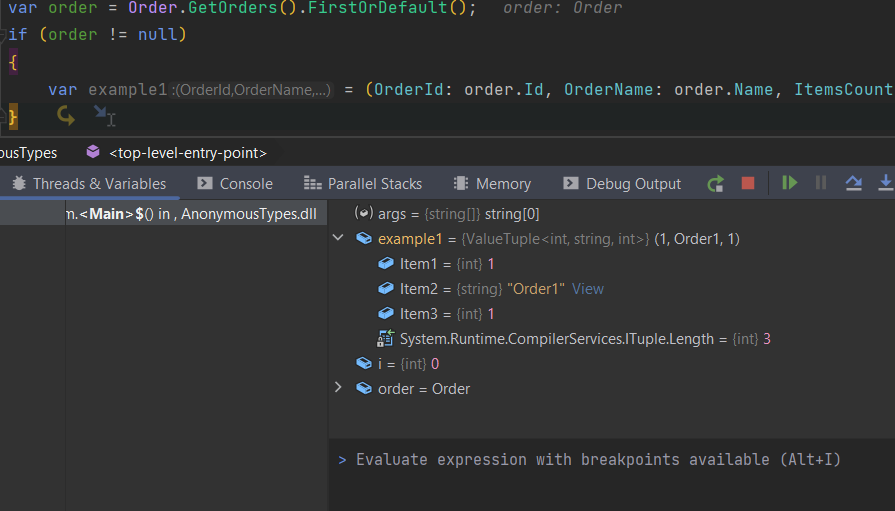
Task: Click the Rerun debug session icon
Action: pyautogui.click(x=715, y=183)
